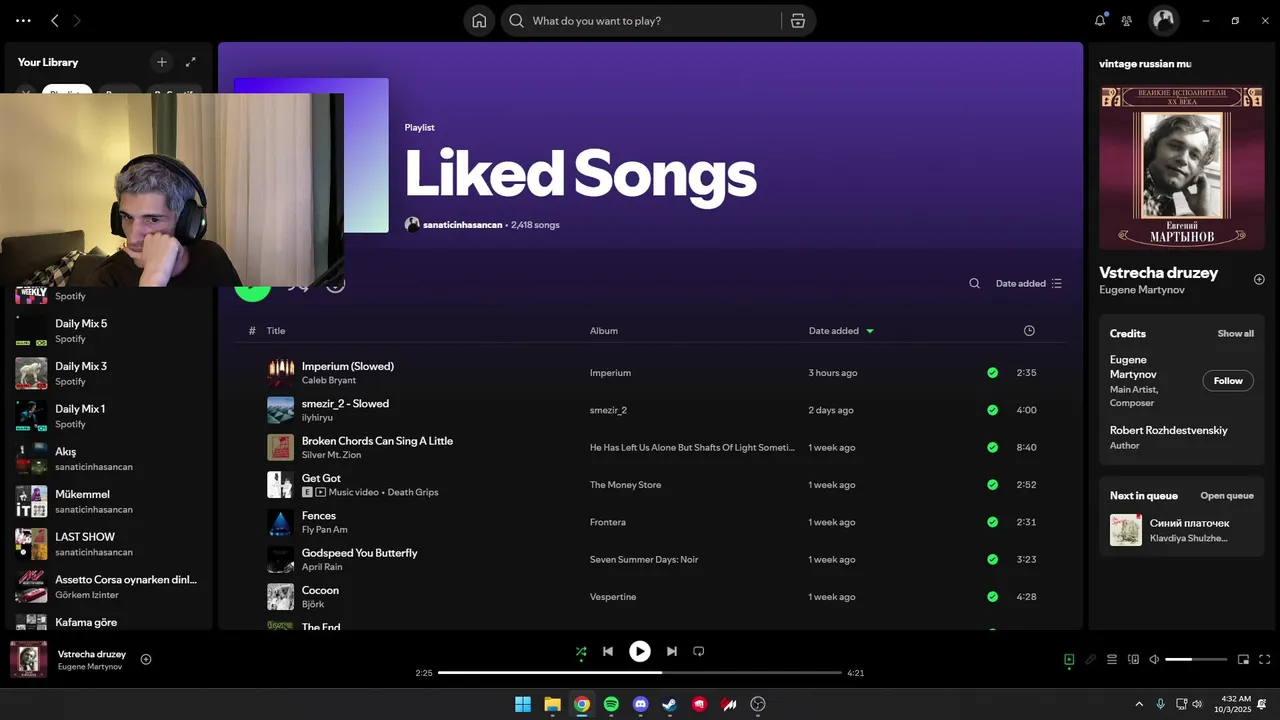The image size is (1280, 720).
Task: Toggle shuffle in the player controls
Action: (581, 652)
